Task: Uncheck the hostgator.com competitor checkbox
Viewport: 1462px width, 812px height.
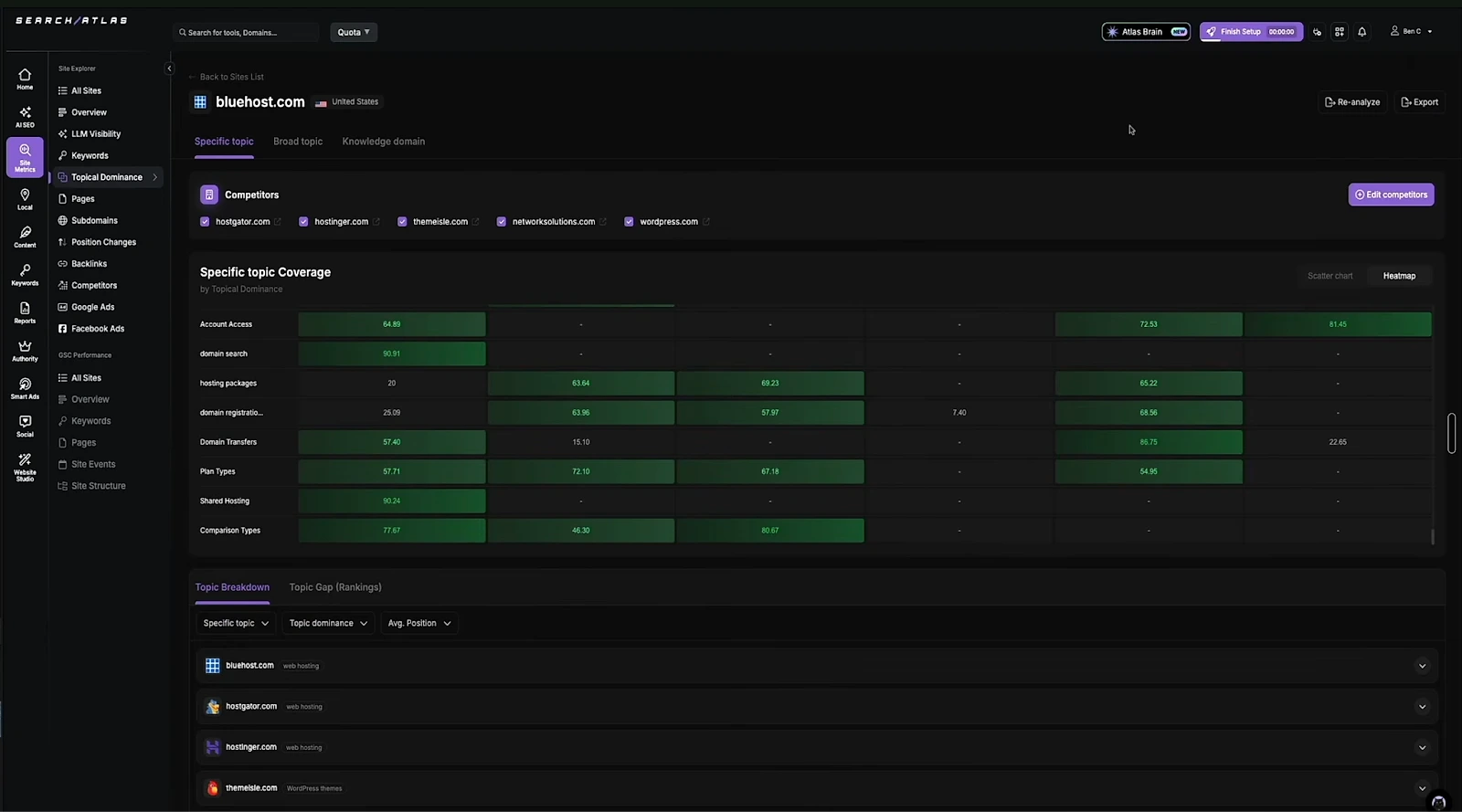Action: [205, 222]
